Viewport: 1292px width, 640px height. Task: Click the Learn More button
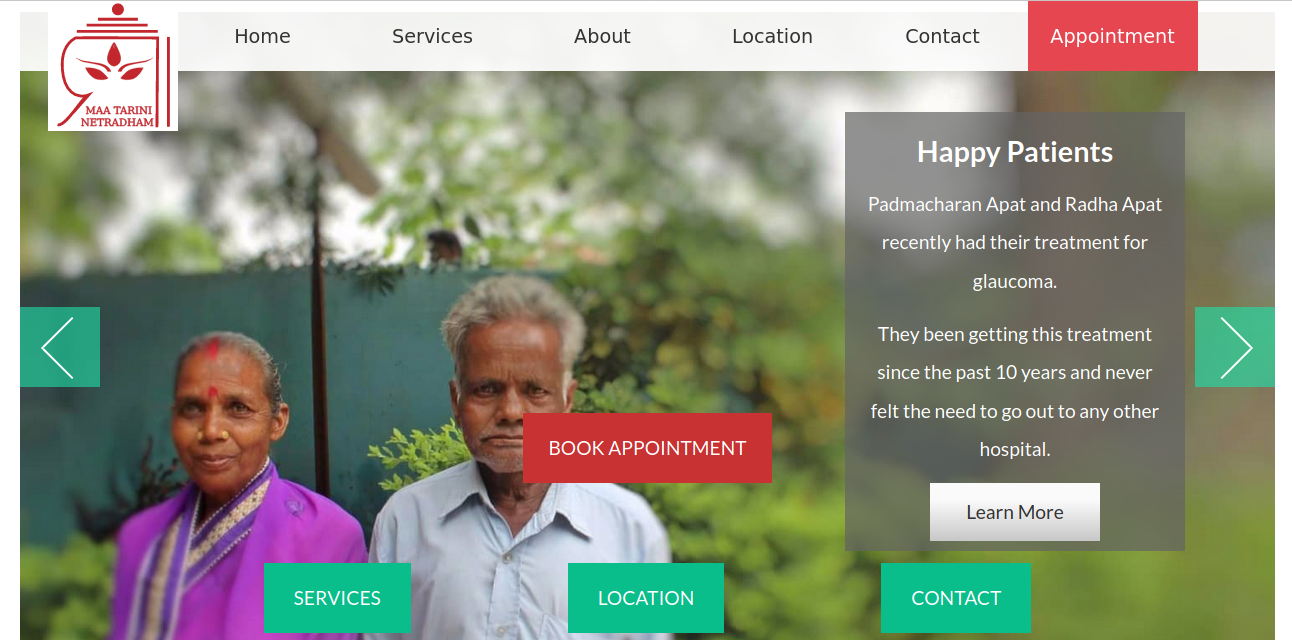click(x=1015, y=512)
